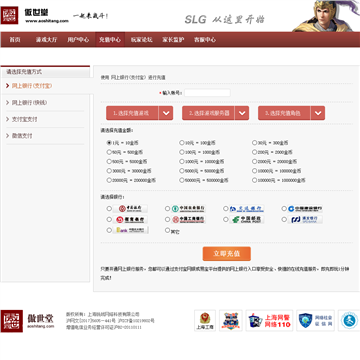Click the Bank of China logo
The height and width of the screenshot is (360, 360).
click(x=130, y=209)
